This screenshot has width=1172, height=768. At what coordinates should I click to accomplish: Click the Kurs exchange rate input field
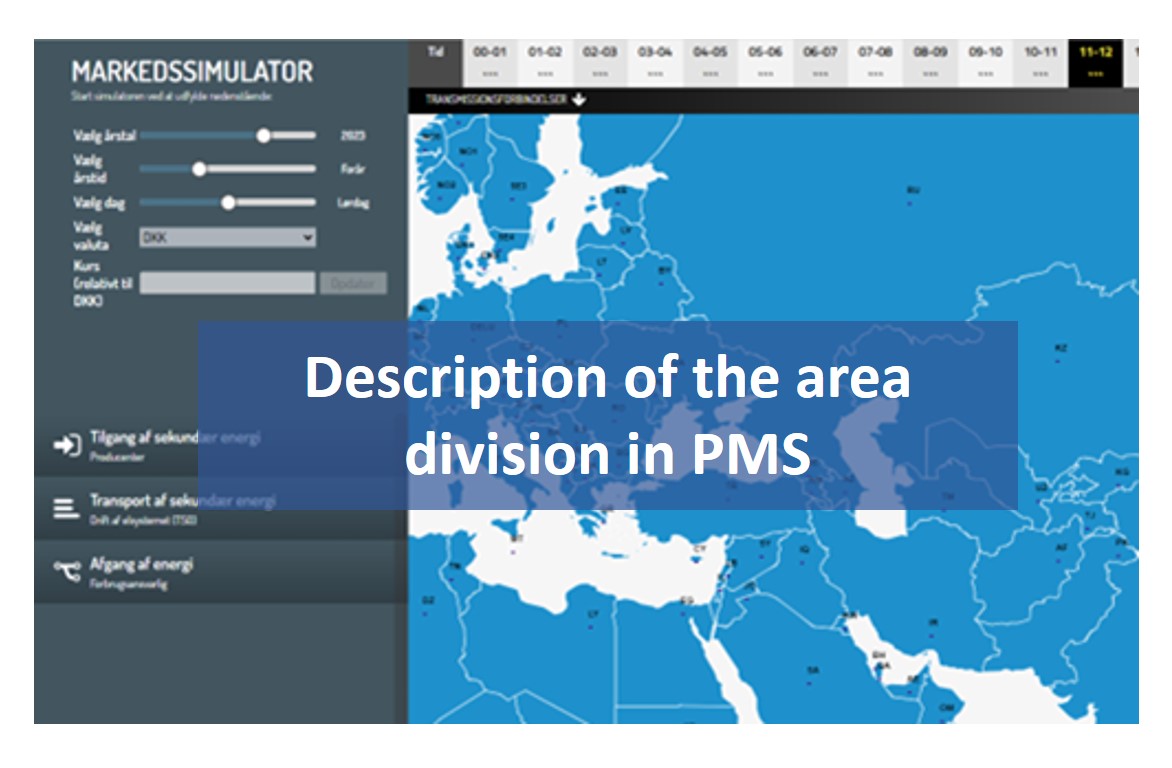227,283
